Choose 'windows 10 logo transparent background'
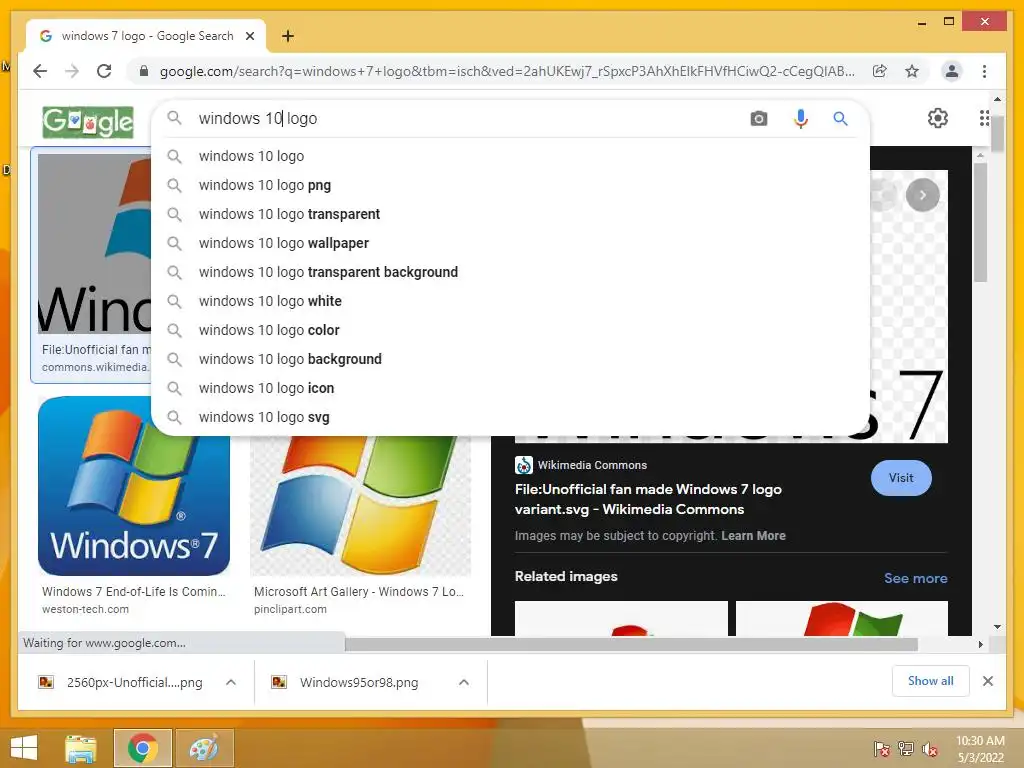1024x768 pixels. tap(510, 272)
